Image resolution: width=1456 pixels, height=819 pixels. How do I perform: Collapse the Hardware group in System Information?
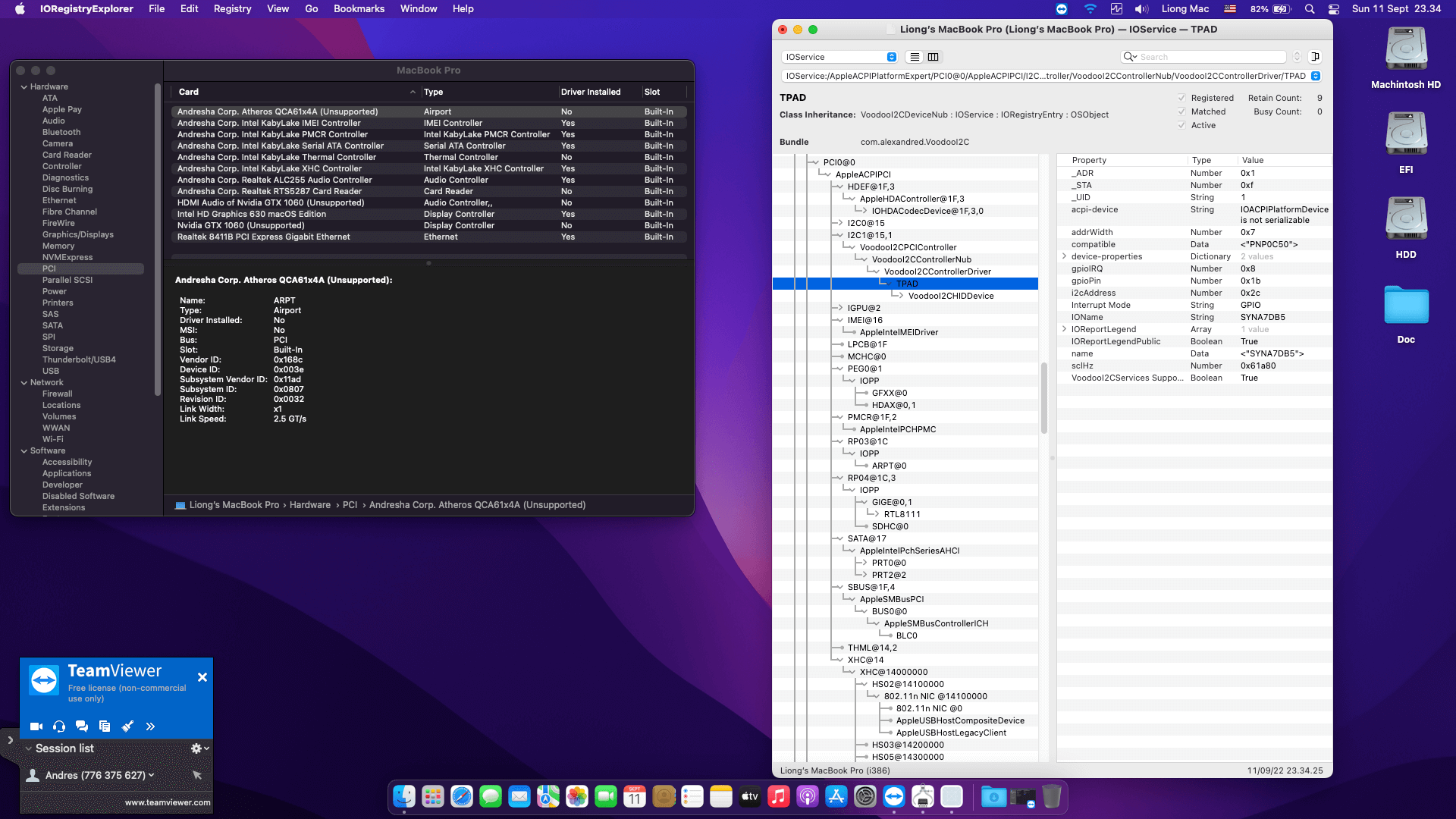click(24, 87)
